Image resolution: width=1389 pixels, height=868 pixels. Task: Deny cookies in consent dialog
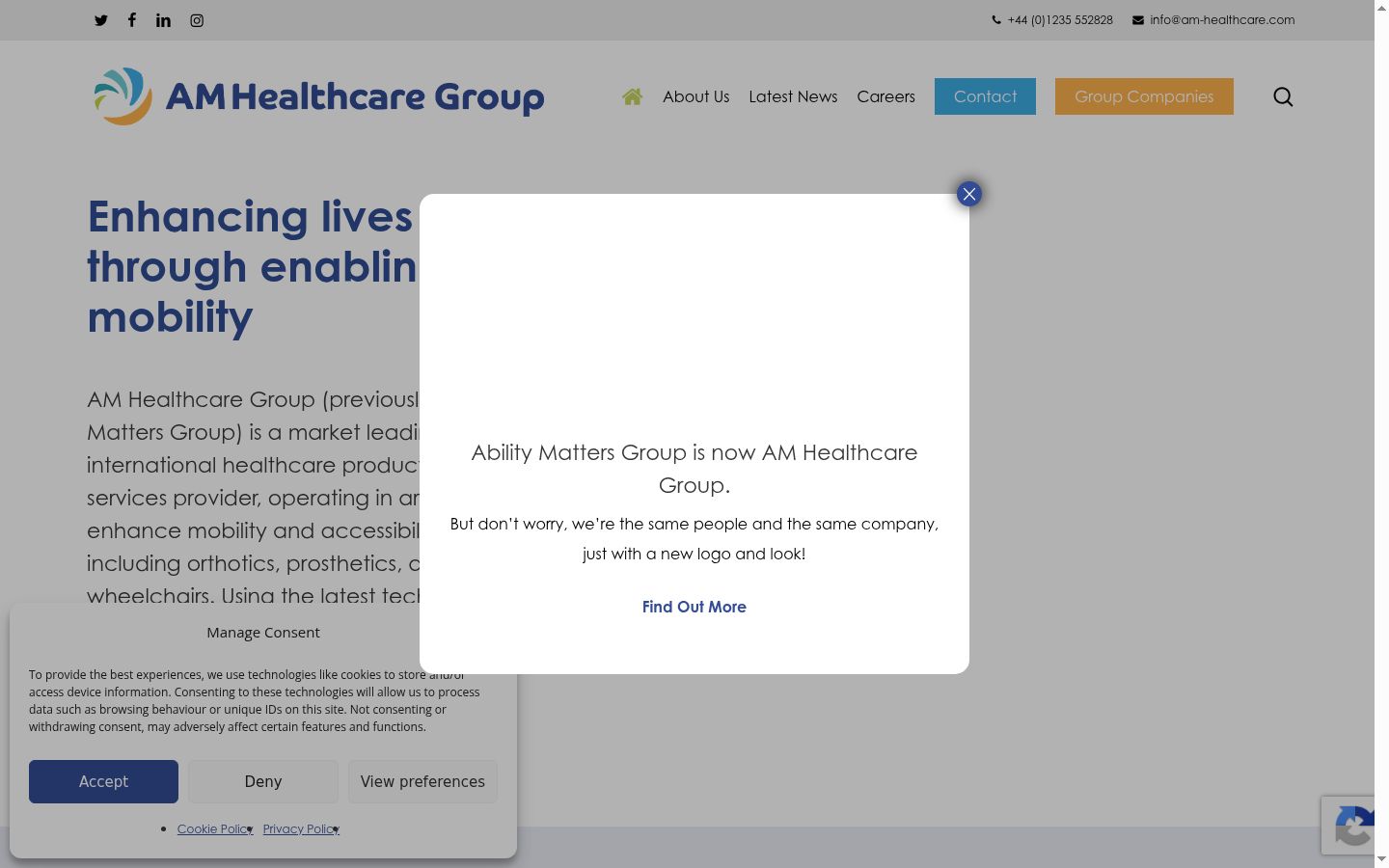pos(263,781)
